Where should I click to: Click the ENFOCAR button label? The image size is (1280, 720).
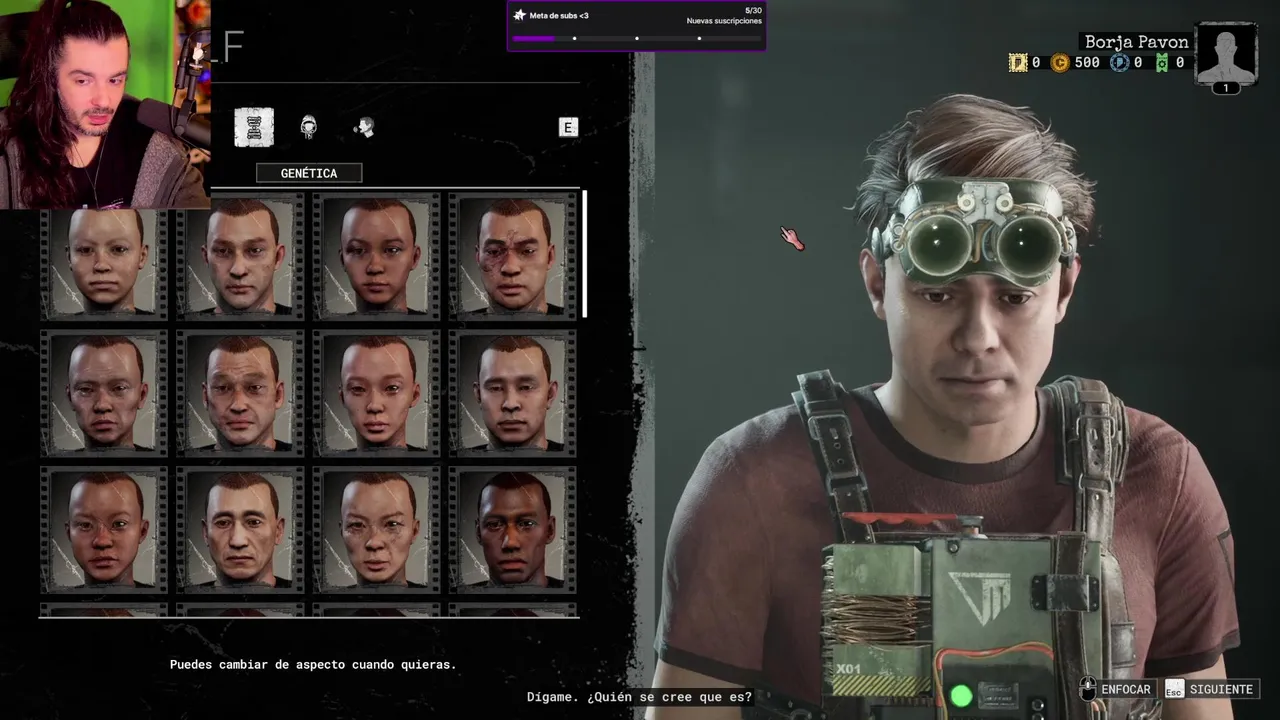coord(1126,689)
